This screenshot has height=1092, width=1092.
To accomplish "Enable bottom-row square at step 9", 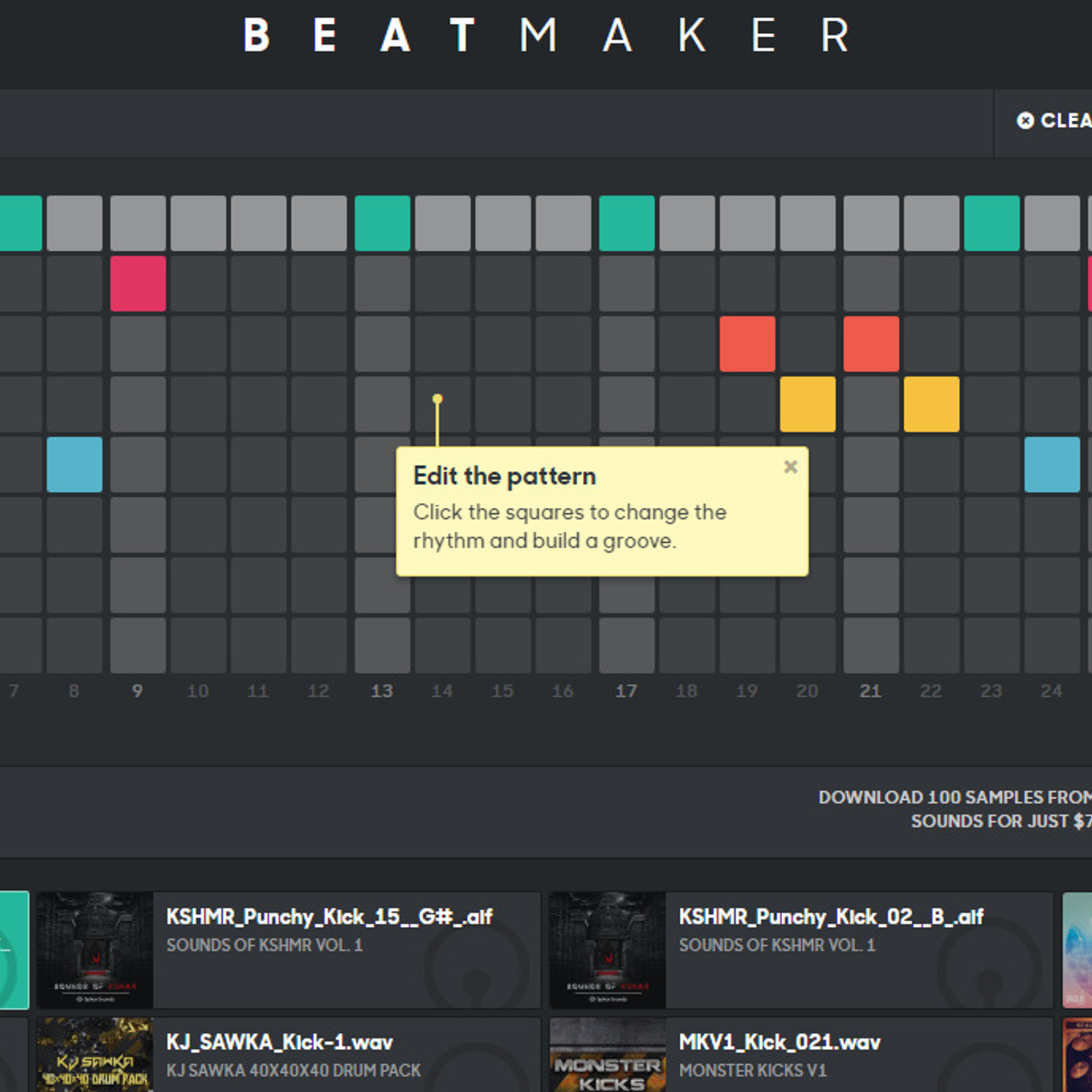I will point(138,645).
